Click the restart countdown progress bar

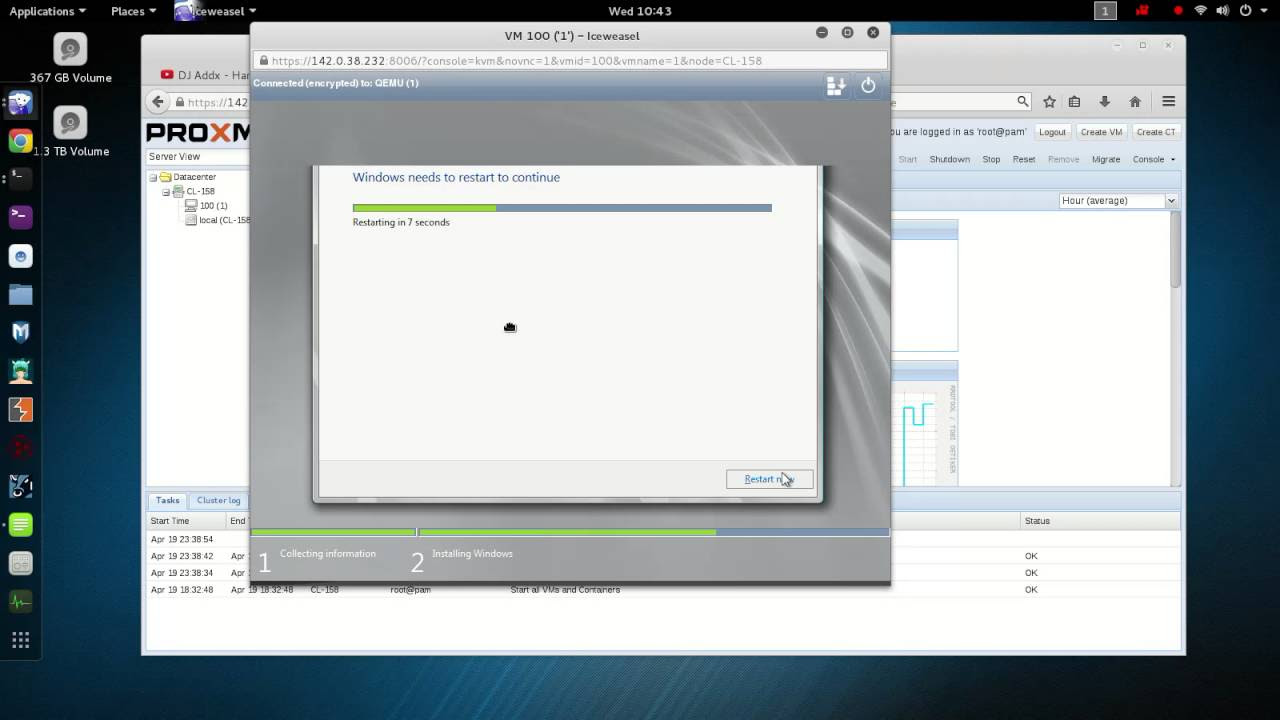562,208
